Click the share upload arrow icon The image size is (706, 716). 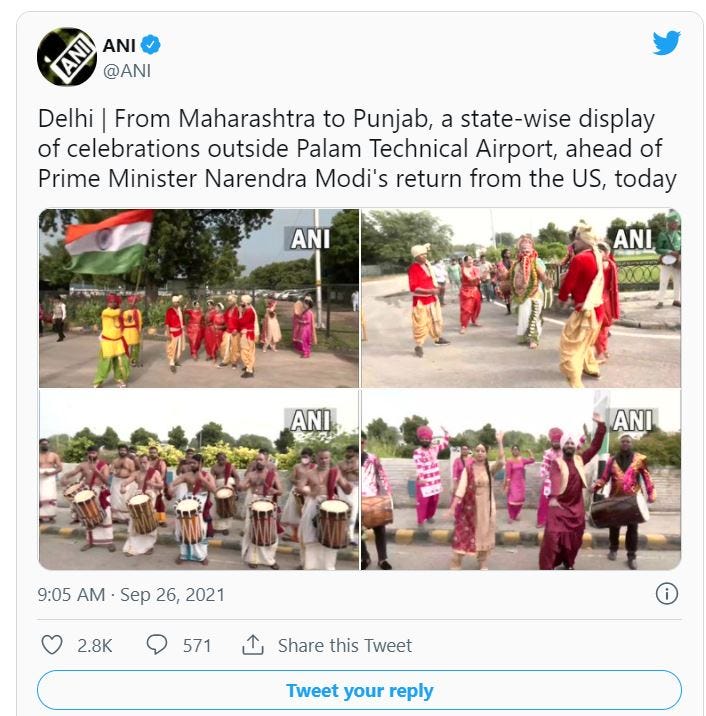253,645
